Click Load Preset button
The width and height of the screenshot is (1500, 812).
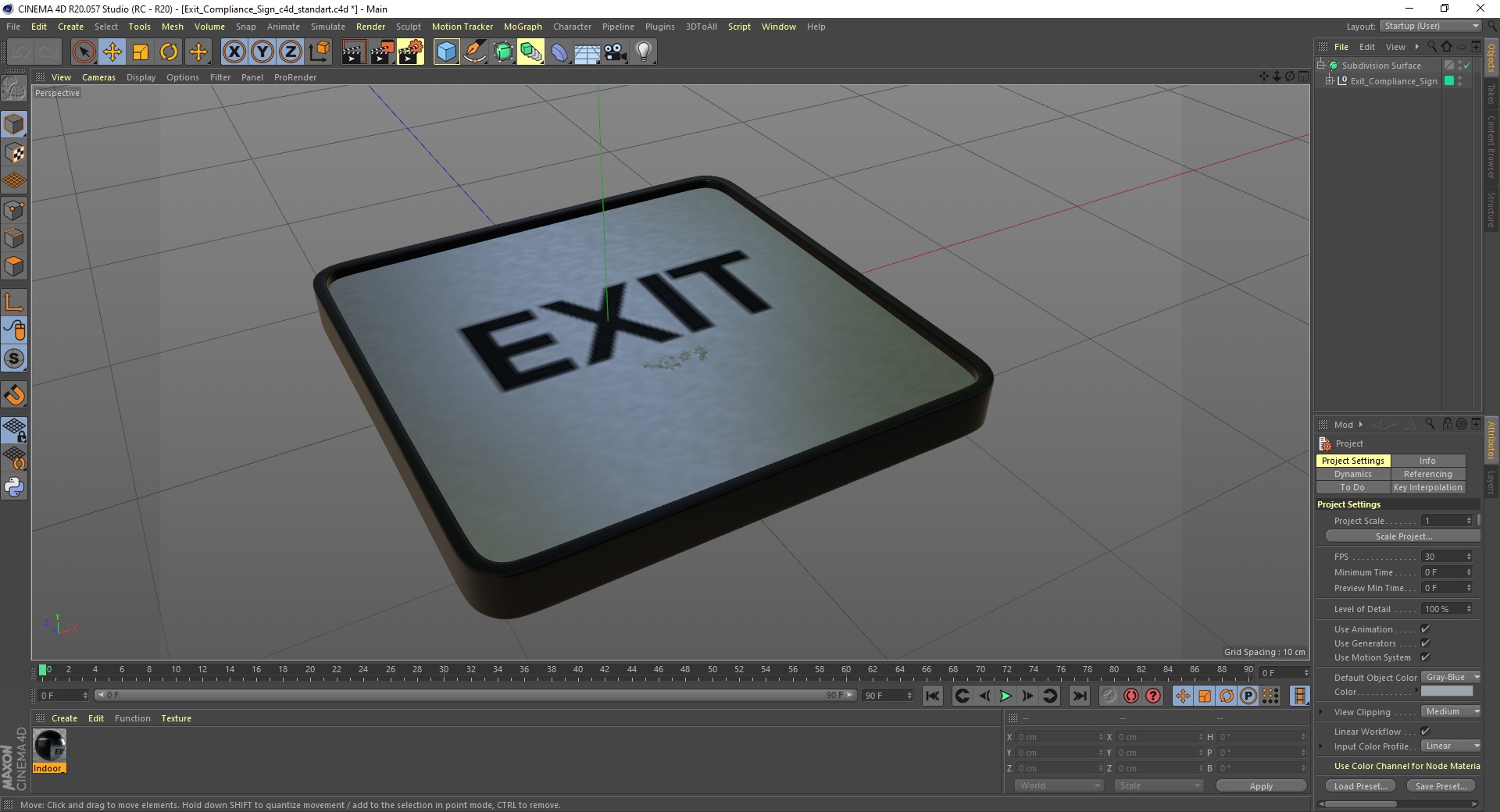pos(1361,786)
